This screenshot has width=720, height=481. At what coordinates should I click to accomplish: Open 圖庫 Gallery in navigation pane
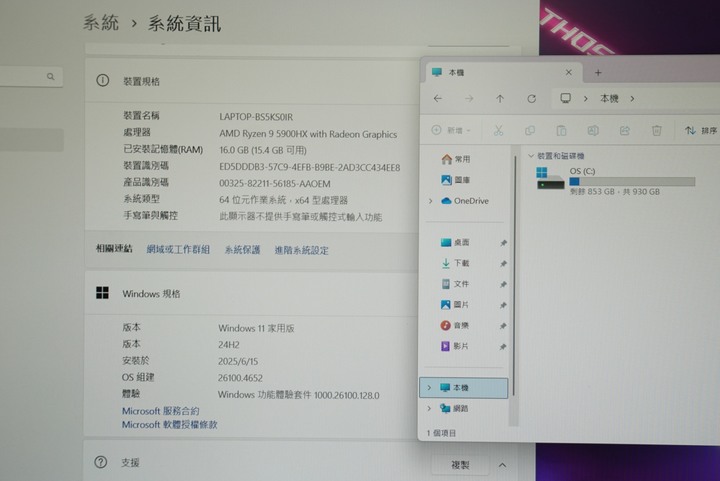[456, 180]
